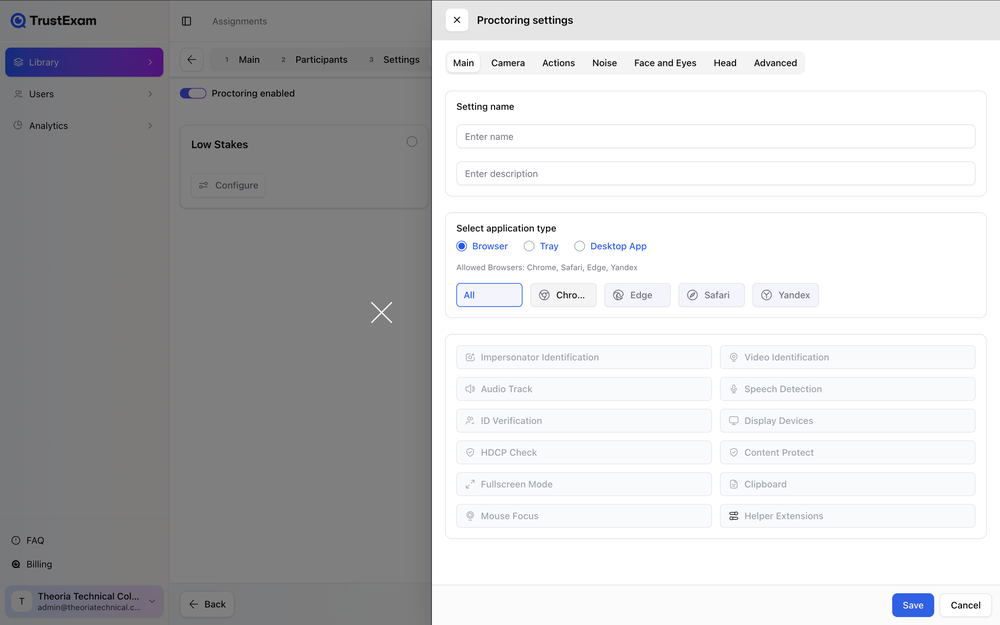This screenshot has height=625, width=1000.
Task: Enable the Audio Track option
Action: click(584, 389)
